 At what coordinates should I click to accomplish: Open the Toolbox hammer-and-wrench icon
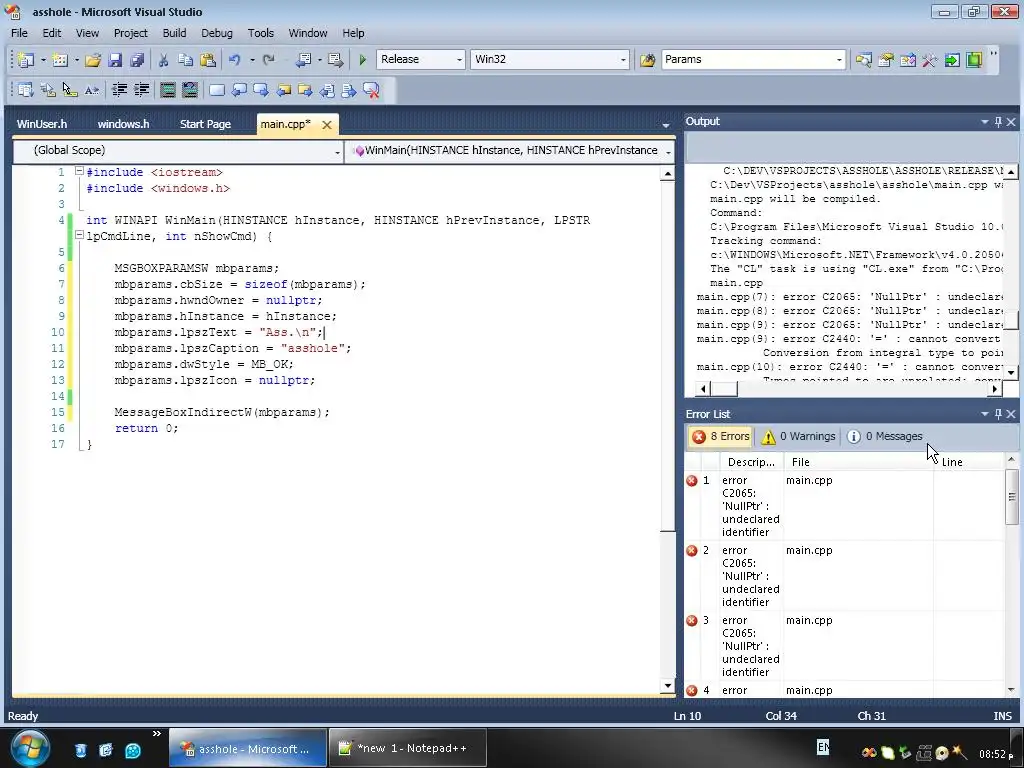[x=930, y=60]
